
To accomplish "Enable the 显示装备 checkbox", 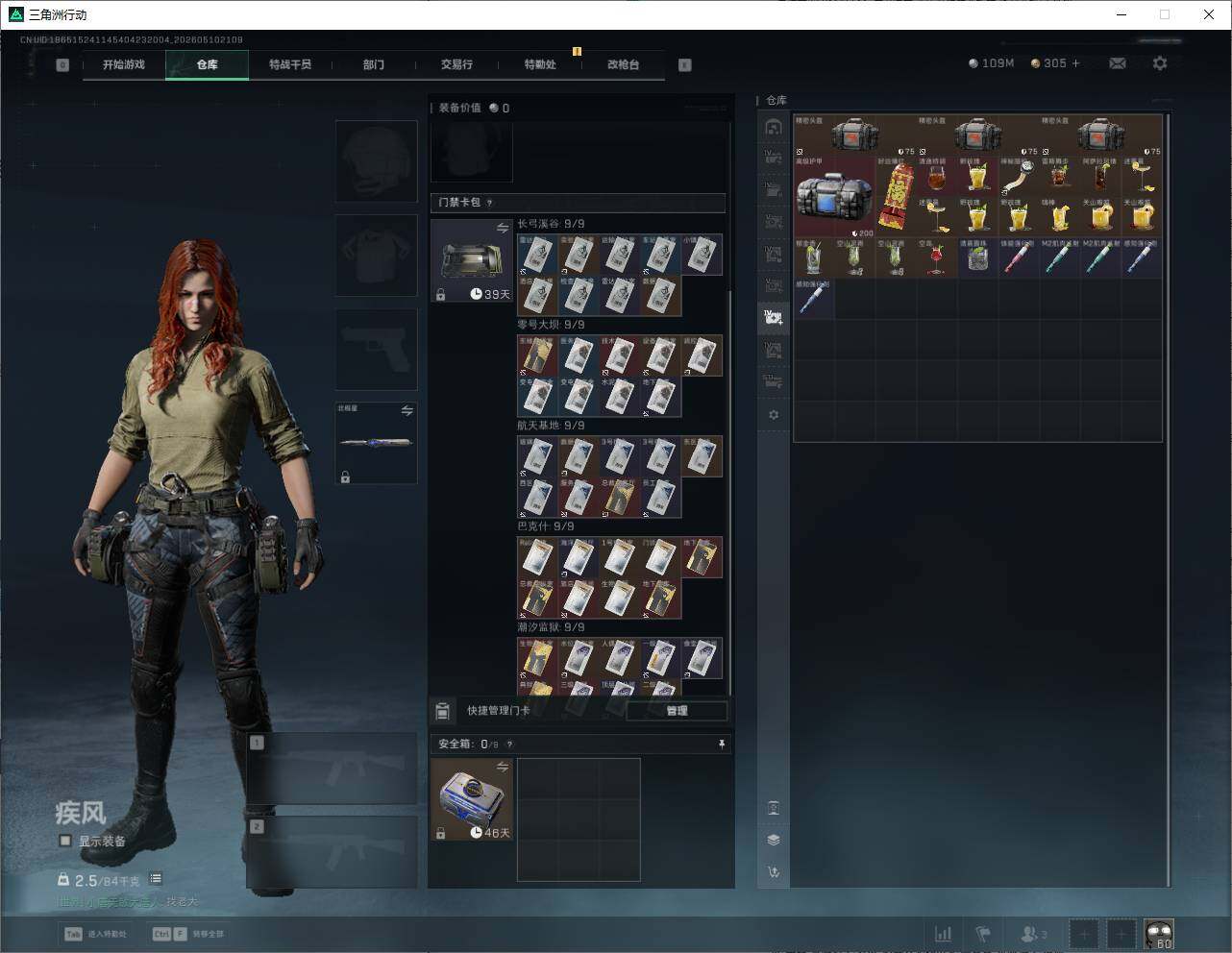I will [x=65, y=841].
